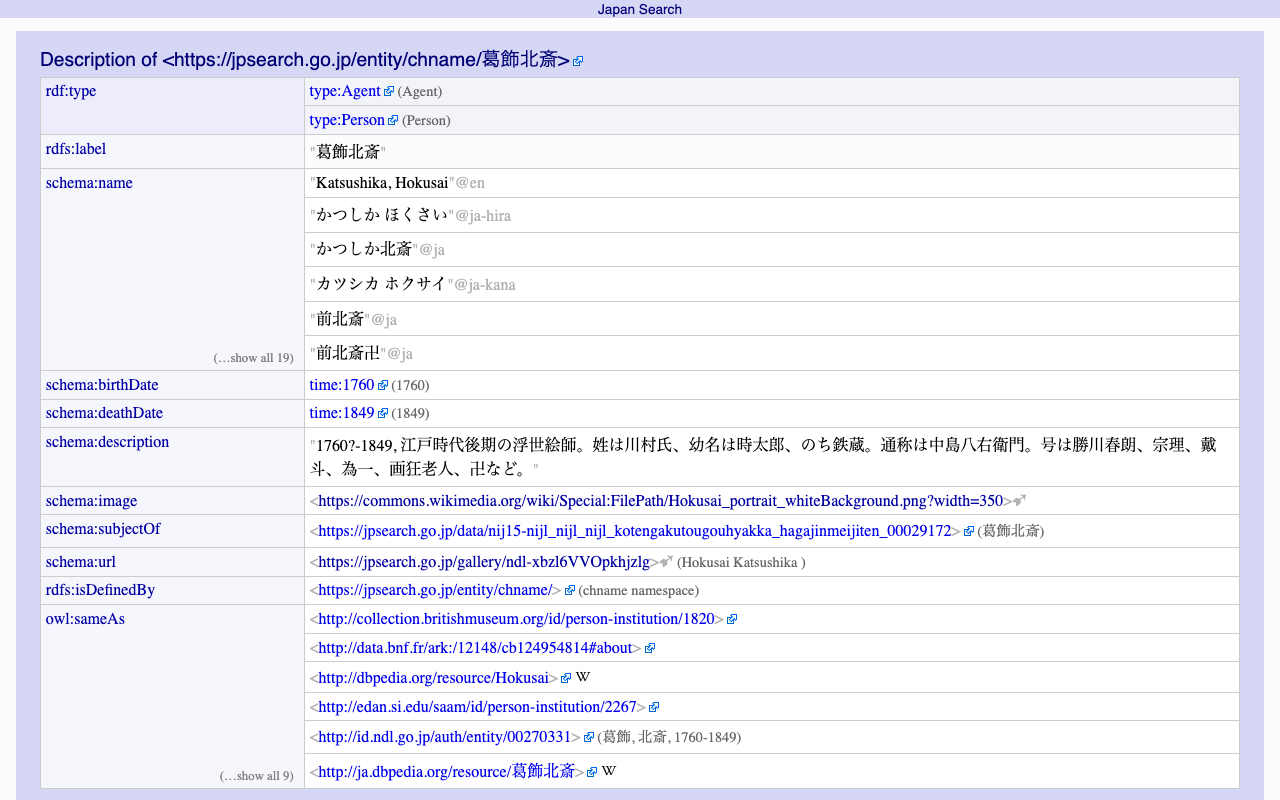Viewport: 1280px width, 800px height.
Task: Click the external link icon beside type:Person
Action: coord(392,119)
